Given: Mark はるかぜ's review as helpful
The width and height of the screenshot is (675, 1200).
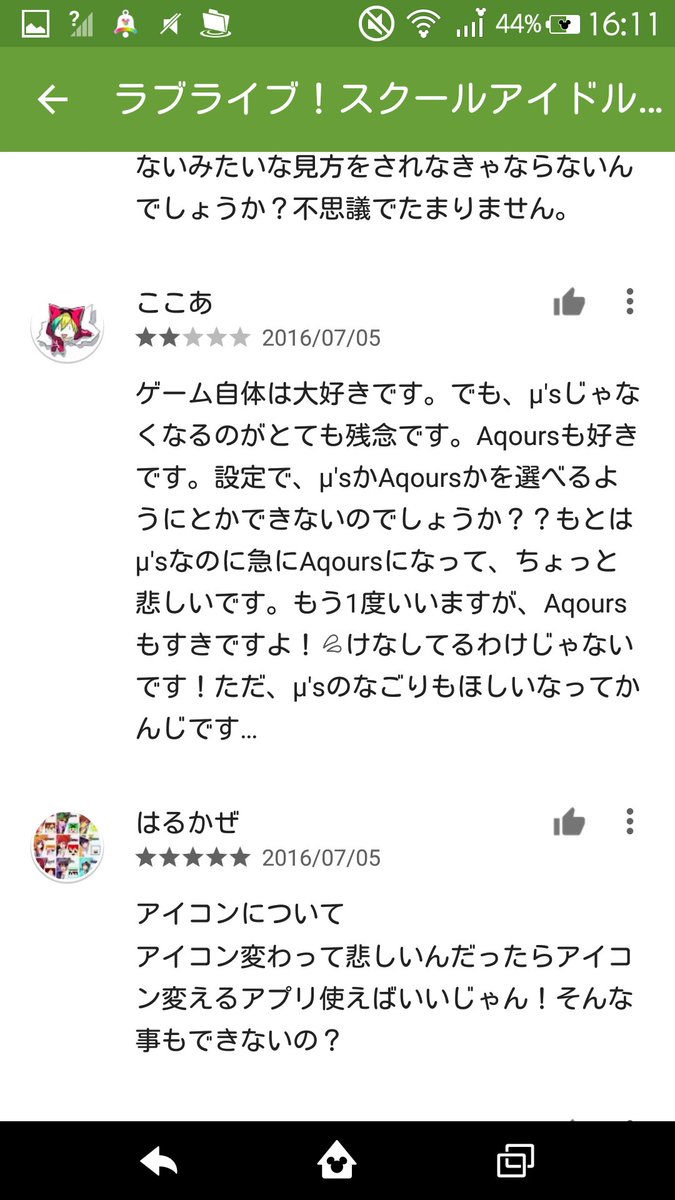Looking at the screenshot, I should coord(569,822).
